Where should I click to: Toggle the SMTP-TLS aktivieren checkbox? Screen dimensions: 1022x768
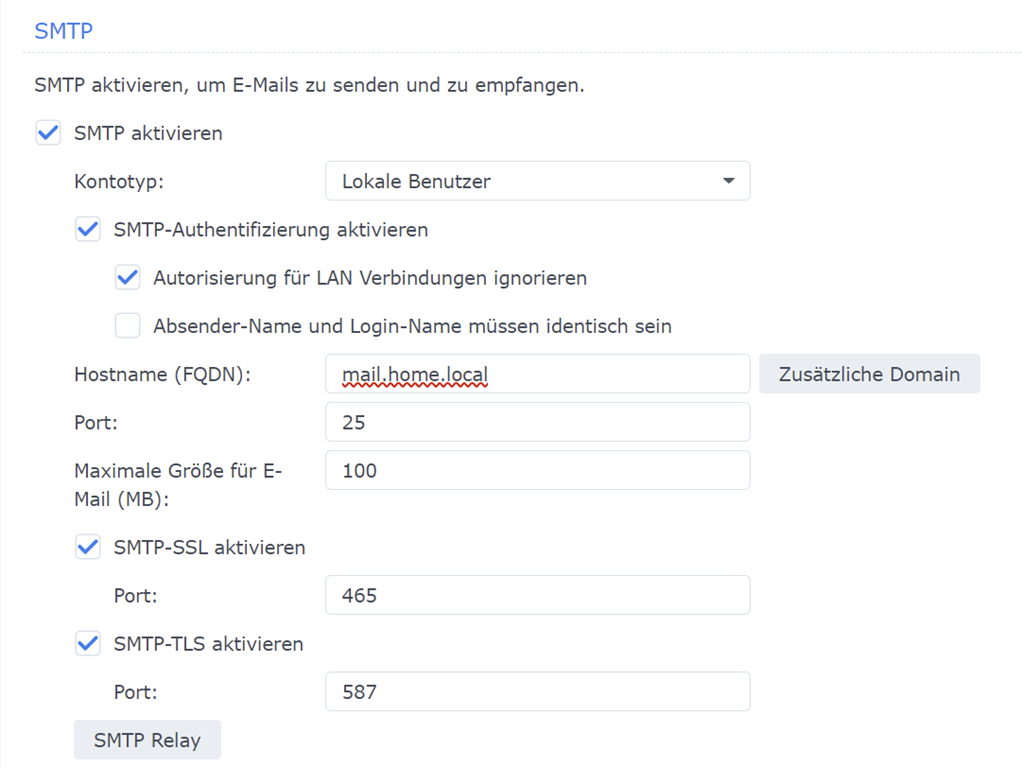coord(88,644)
